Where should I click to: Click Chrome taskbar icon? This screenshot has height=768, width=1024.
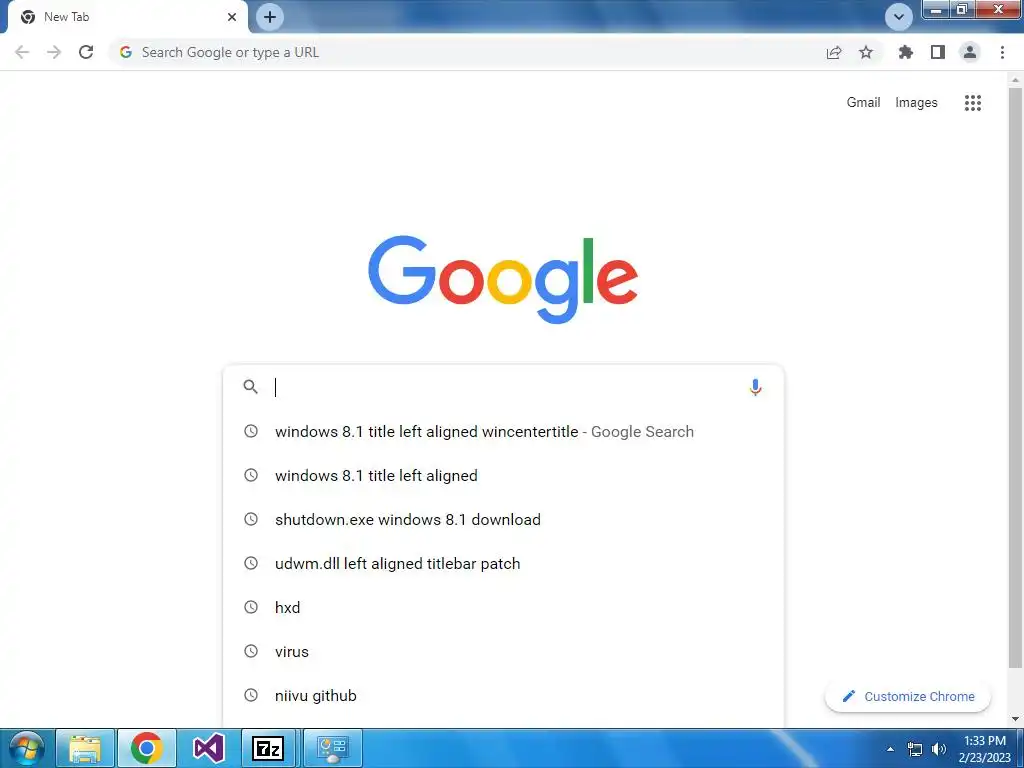(x=146, y=748)
